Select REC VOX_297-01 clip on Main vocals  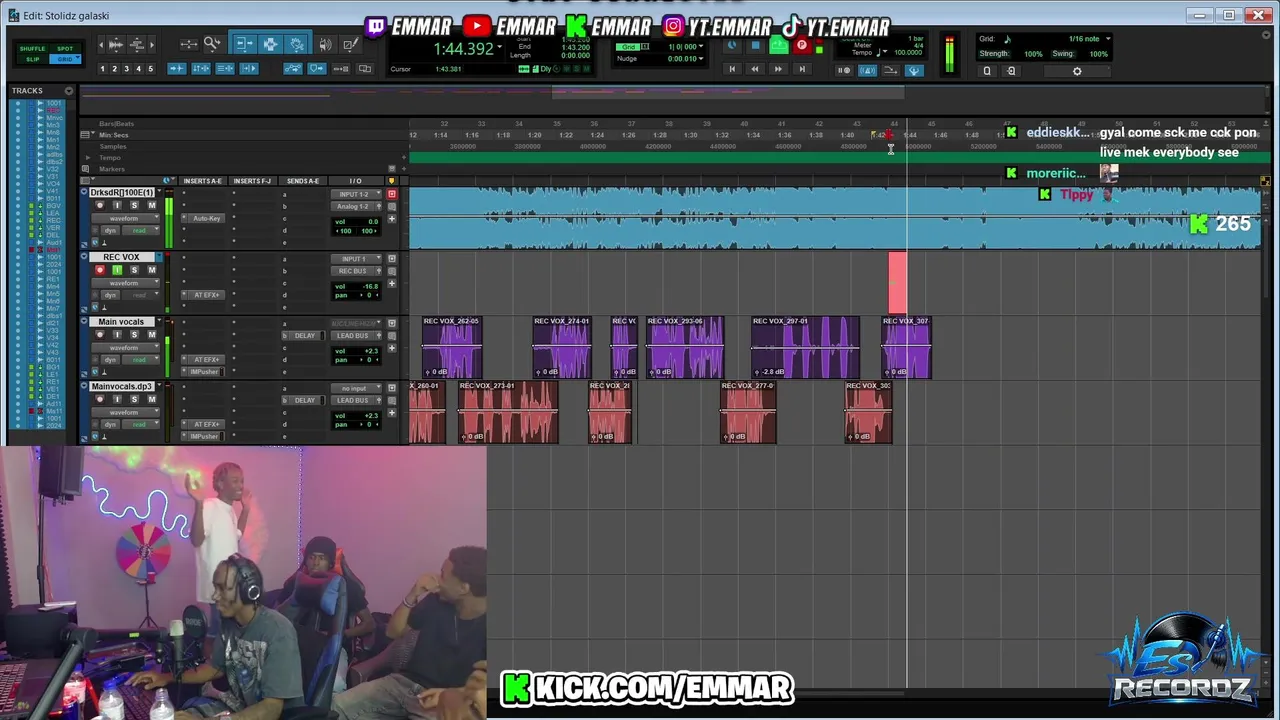tap(806, 349)
